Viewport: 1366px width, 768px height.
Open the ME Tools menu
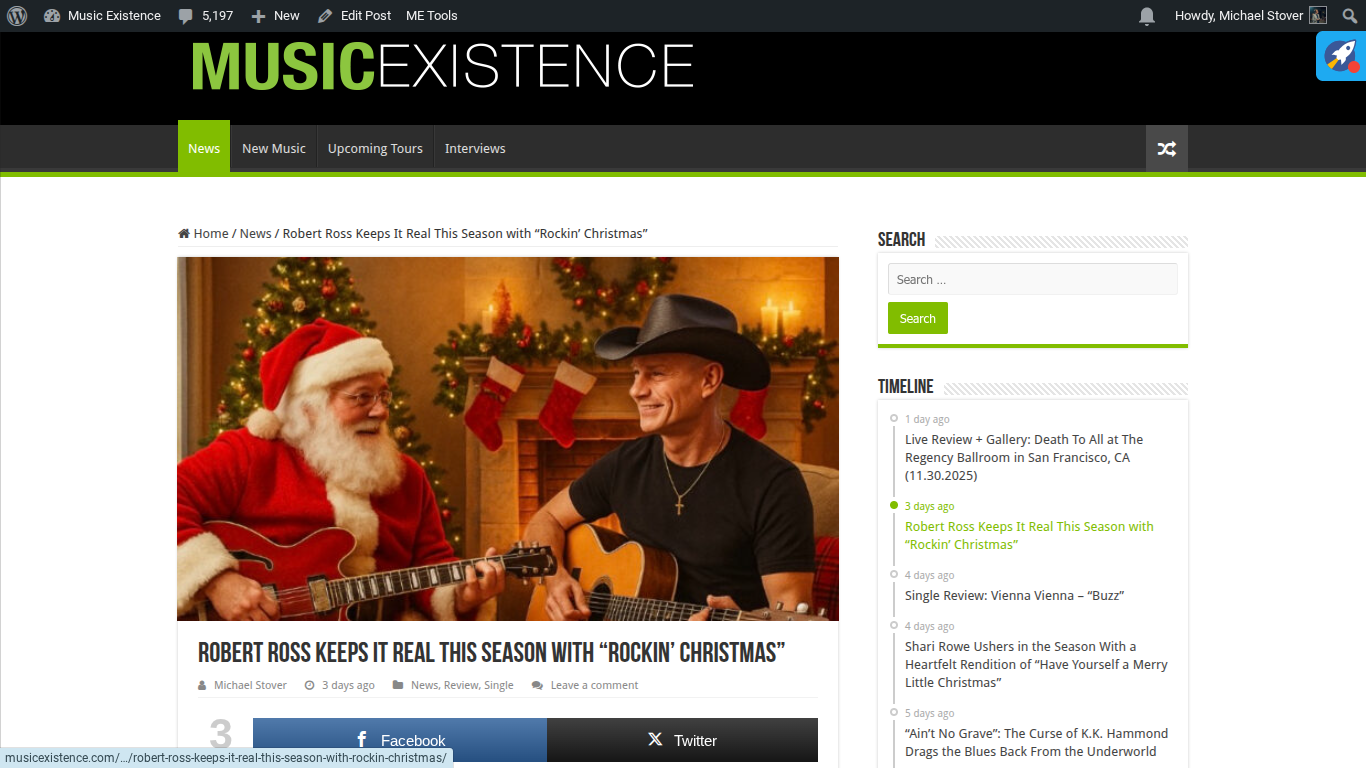coord(432,16)
